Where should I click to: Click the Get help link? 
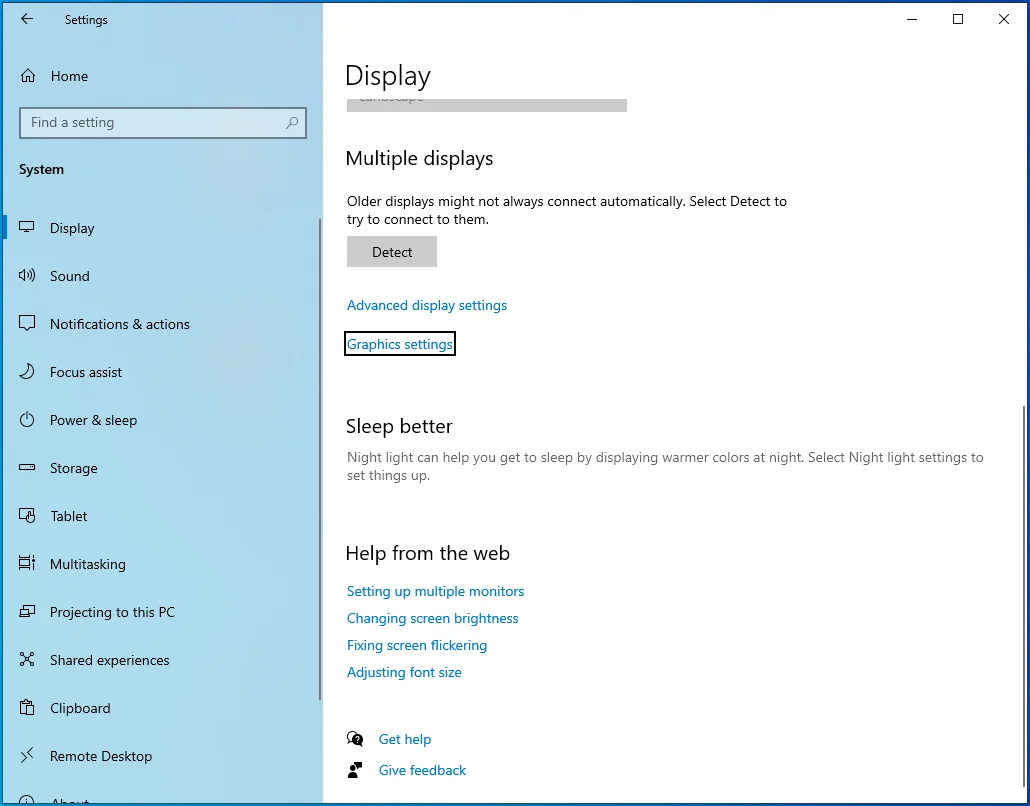[x=405, y=739]
